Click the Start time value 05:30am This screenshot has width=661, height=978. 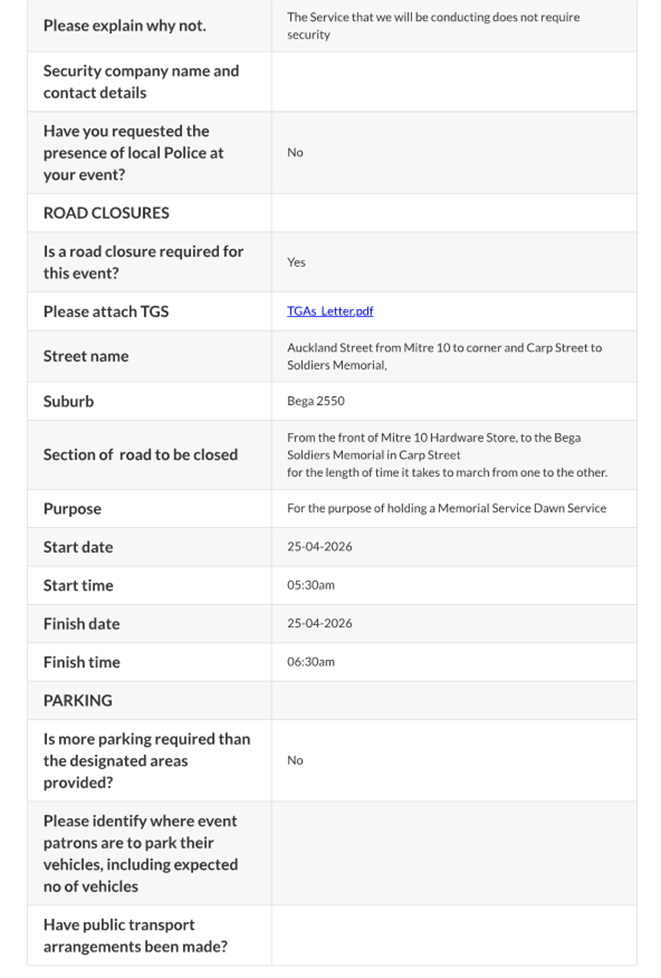point(311,585)
